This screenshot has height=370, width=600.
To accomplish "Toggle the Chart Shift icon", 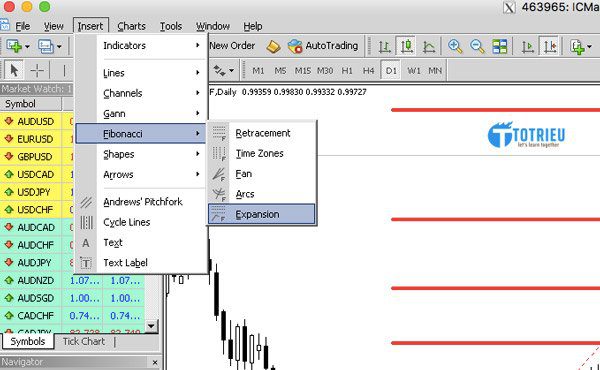I will click(x=550, y=47).
